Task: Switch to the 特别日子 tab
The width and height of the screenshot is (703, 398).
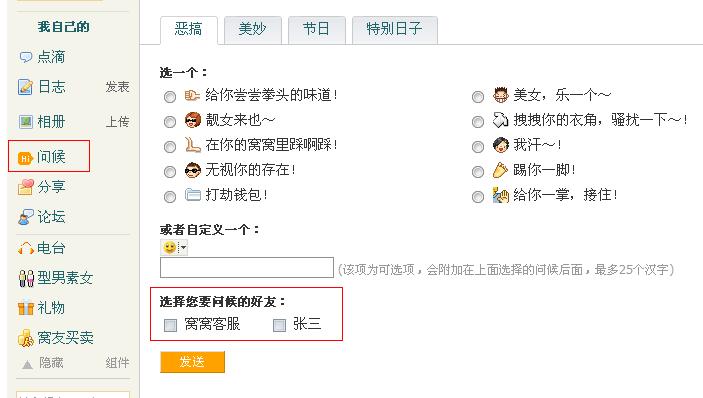Action: tap(395, 30)
